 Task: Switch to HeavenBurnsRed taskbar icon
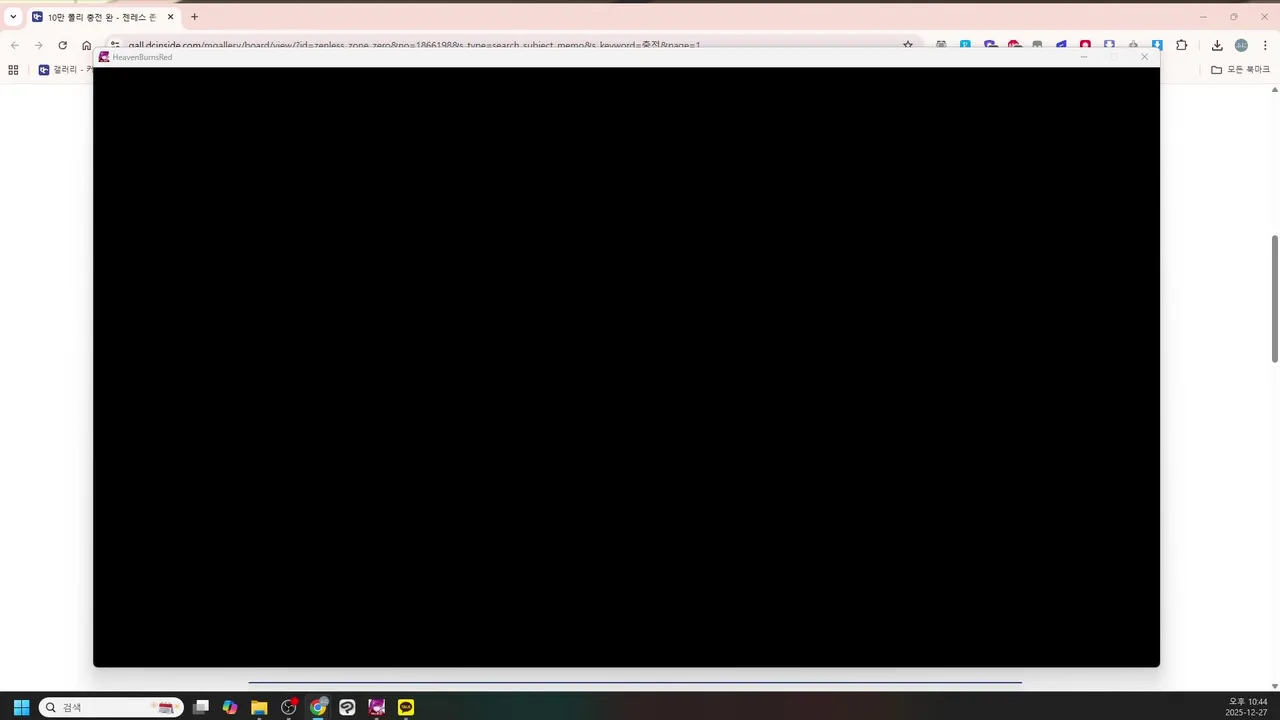(x=377, y=707)
